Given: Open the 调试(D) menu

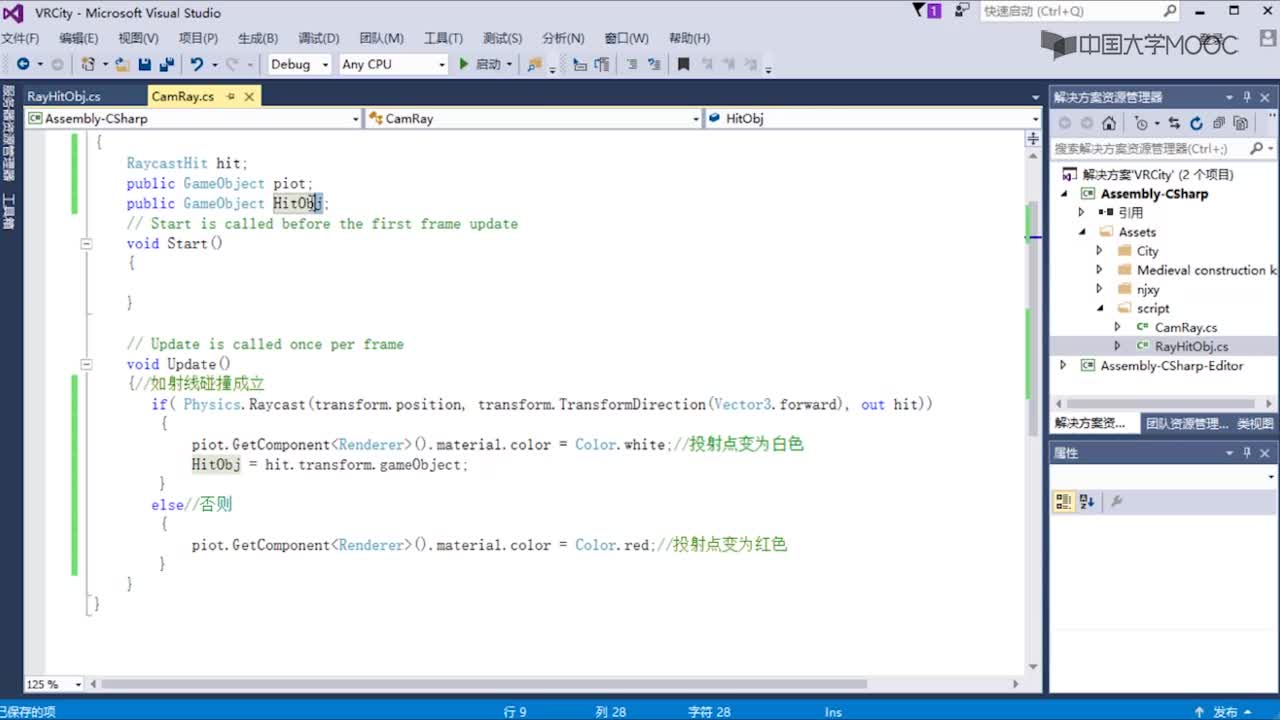Looking at the screenshot, I should tap(319, 38).
